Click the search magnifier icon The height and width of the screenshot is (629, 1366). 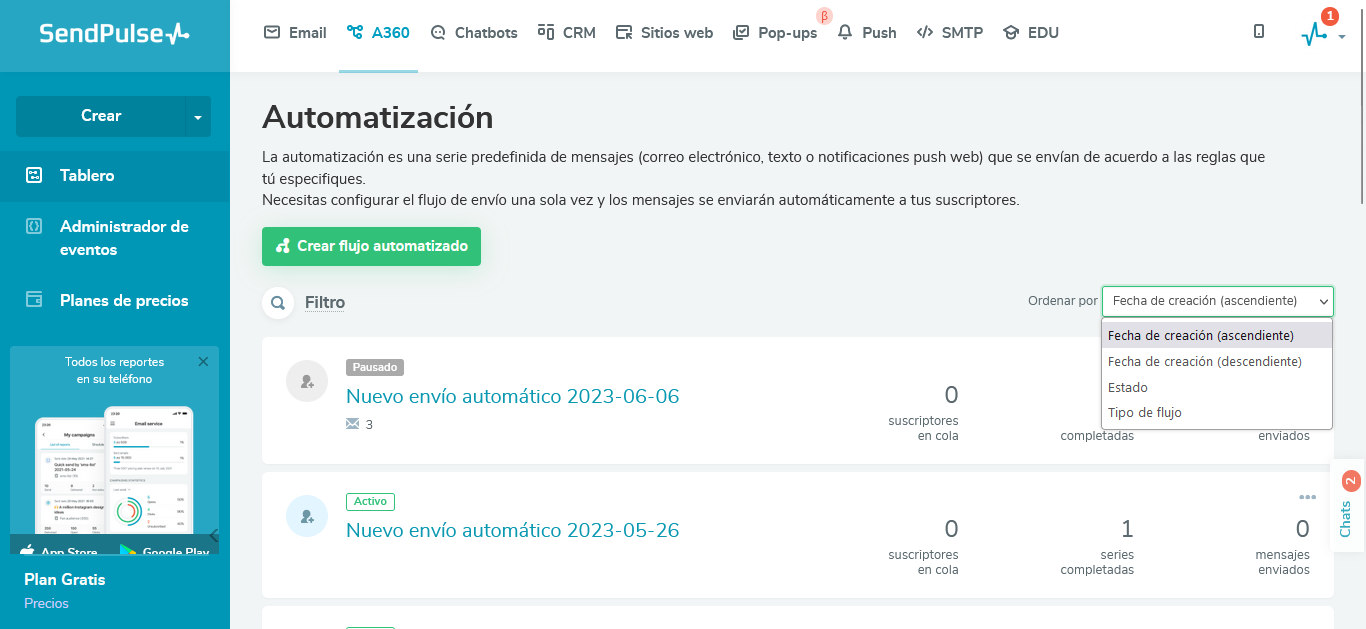point(277,302)
